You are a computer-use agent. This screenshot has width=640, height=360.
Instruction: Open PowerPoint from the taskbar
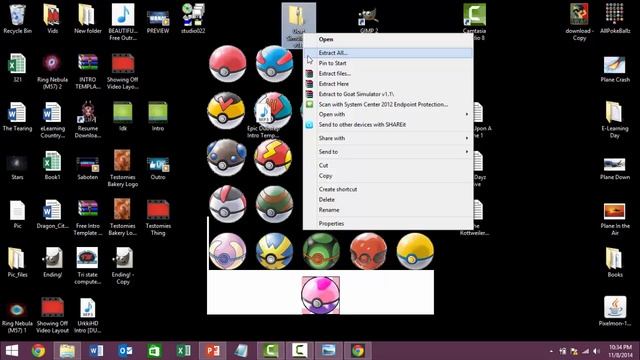point(212,351)
